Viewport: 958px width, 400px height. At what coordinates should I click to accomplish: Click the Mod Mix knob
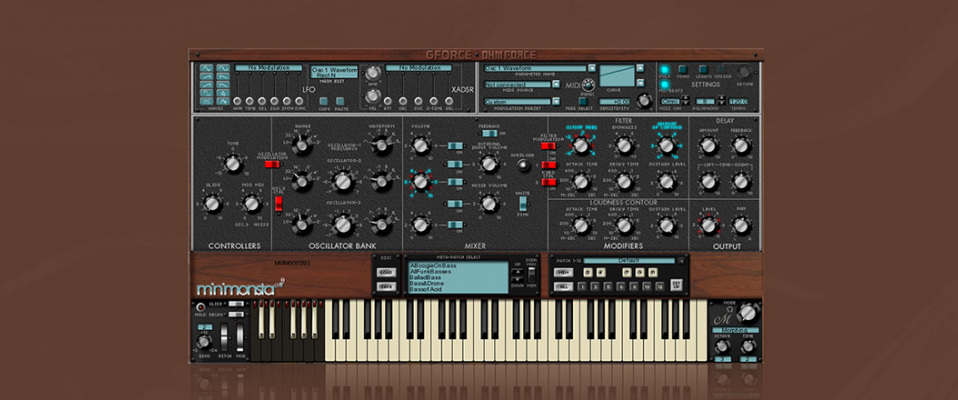point(251,203)
